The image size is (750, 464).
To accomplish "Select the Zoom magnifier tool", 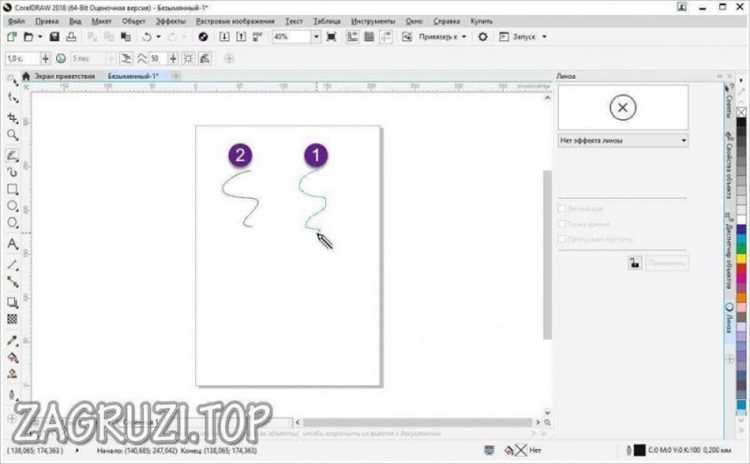I will click(13, 135).
